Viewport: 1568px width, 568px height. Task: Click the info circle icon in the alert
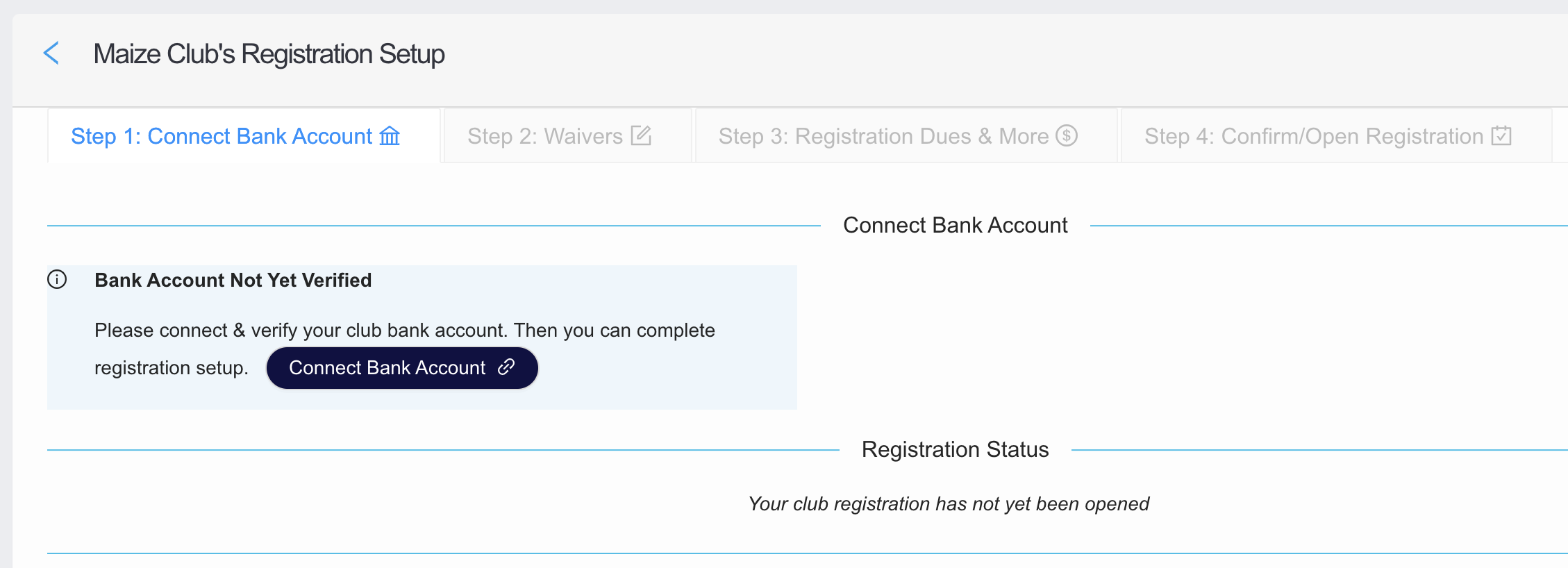tap(57, 280)
